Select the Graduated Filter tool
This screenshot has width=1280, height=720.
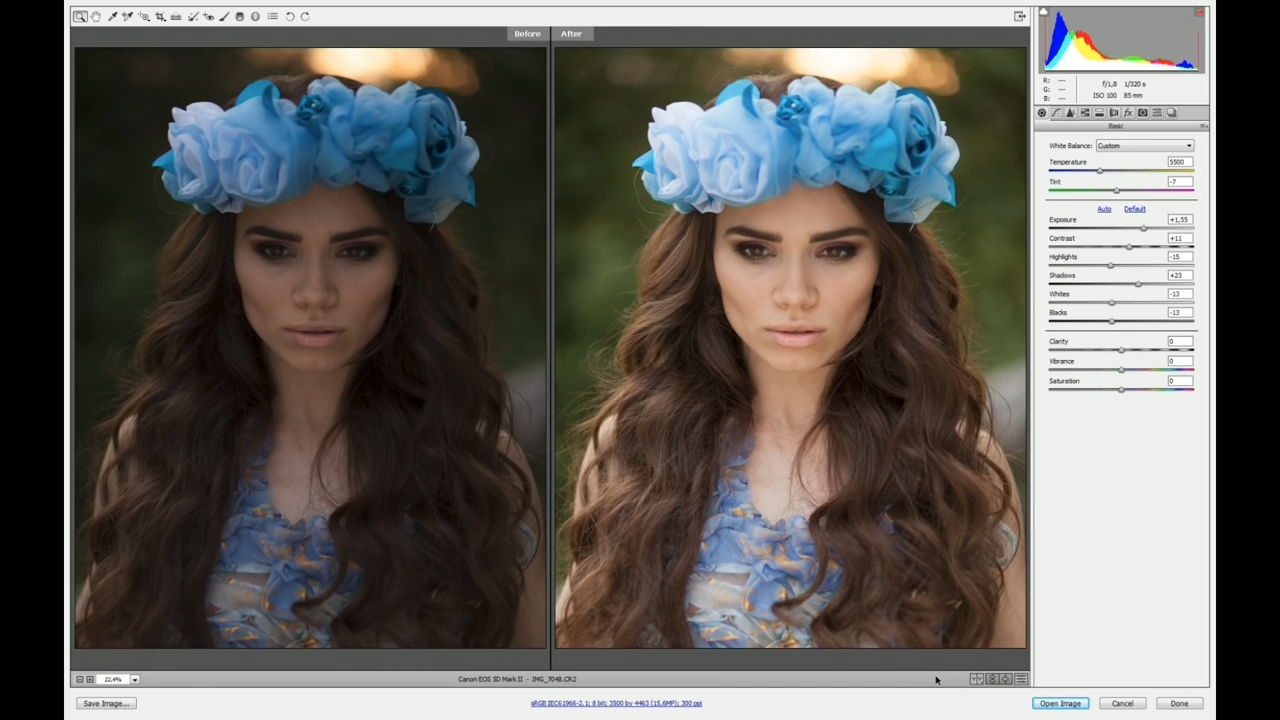coord(240,16)
